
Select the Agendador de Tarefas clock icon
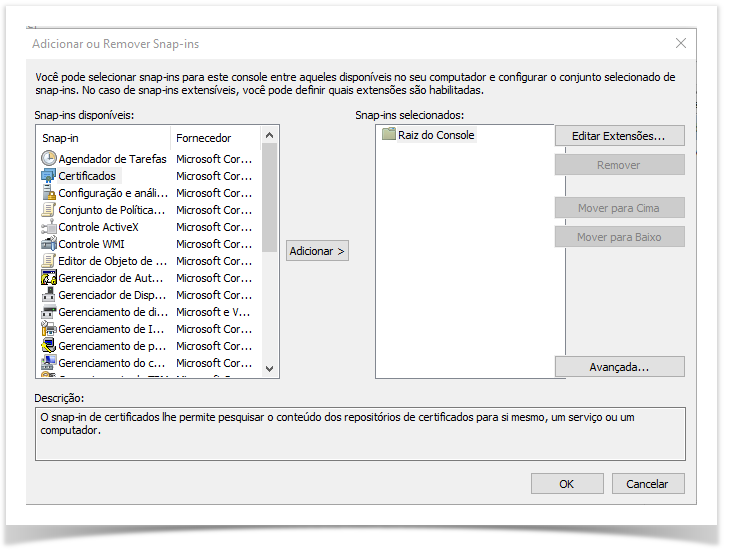coord(49,158)
